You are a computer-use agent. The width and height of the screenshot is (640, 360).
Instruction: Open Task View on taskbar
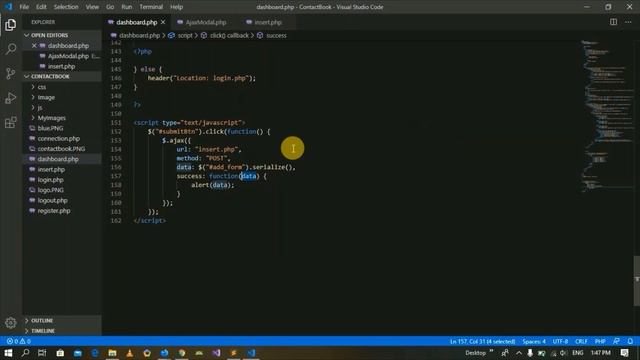[x=42, y=353]
